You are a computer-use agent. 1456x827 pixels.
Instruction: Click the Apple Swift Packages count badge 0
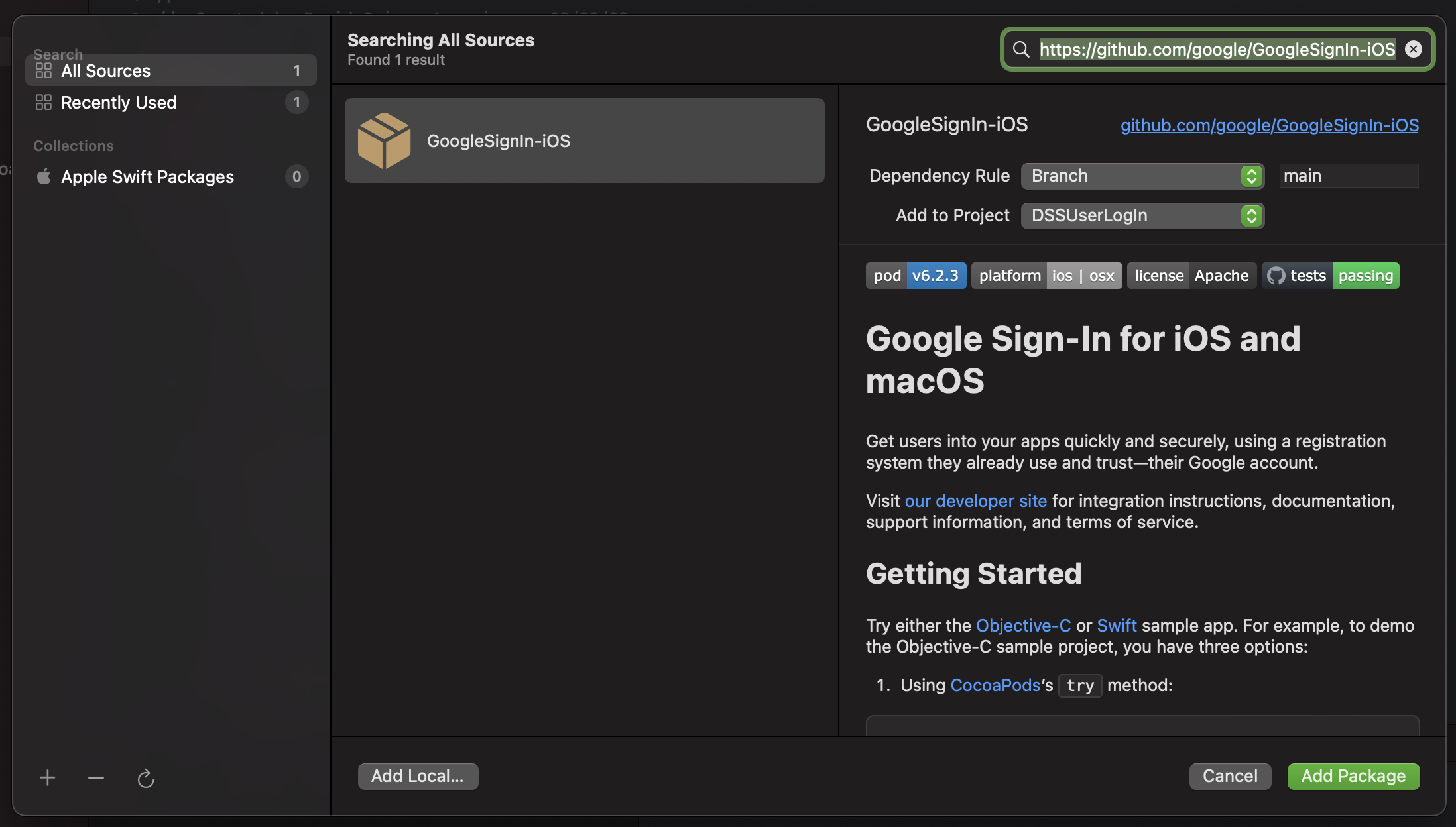click(297, 176)
